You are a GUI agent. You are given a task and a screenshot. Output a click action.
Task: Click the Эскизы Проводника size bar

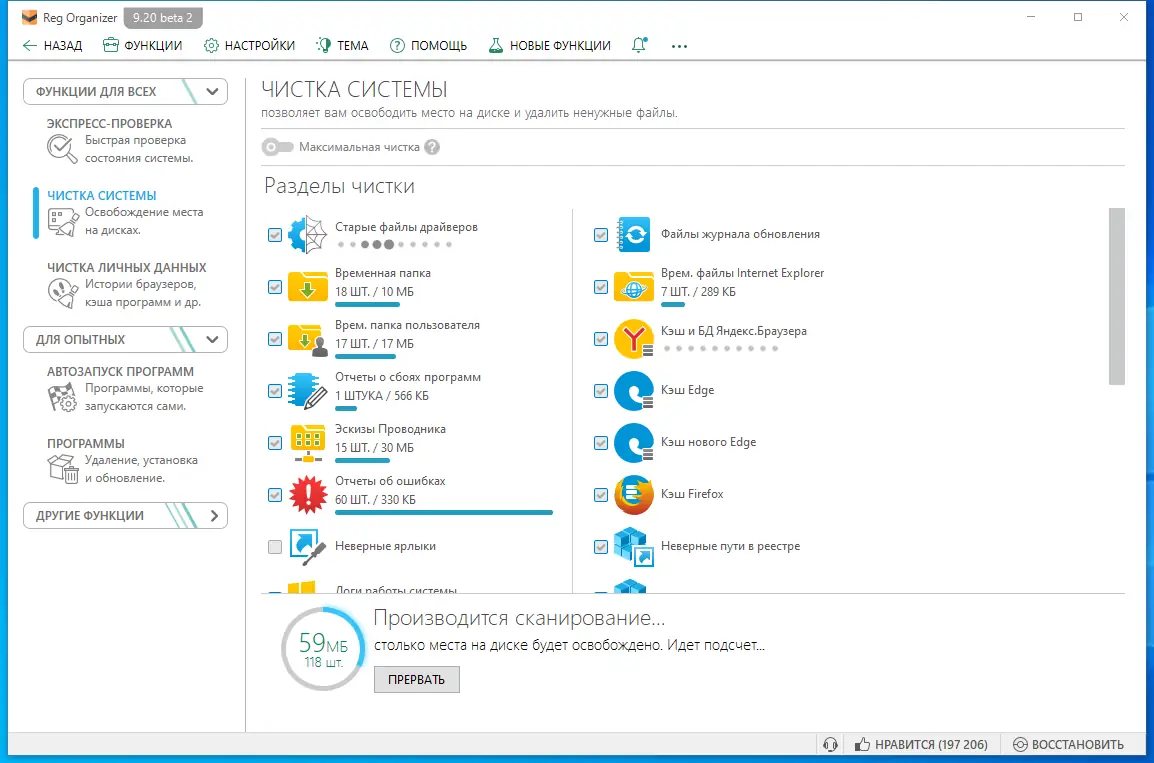[362, 461]
